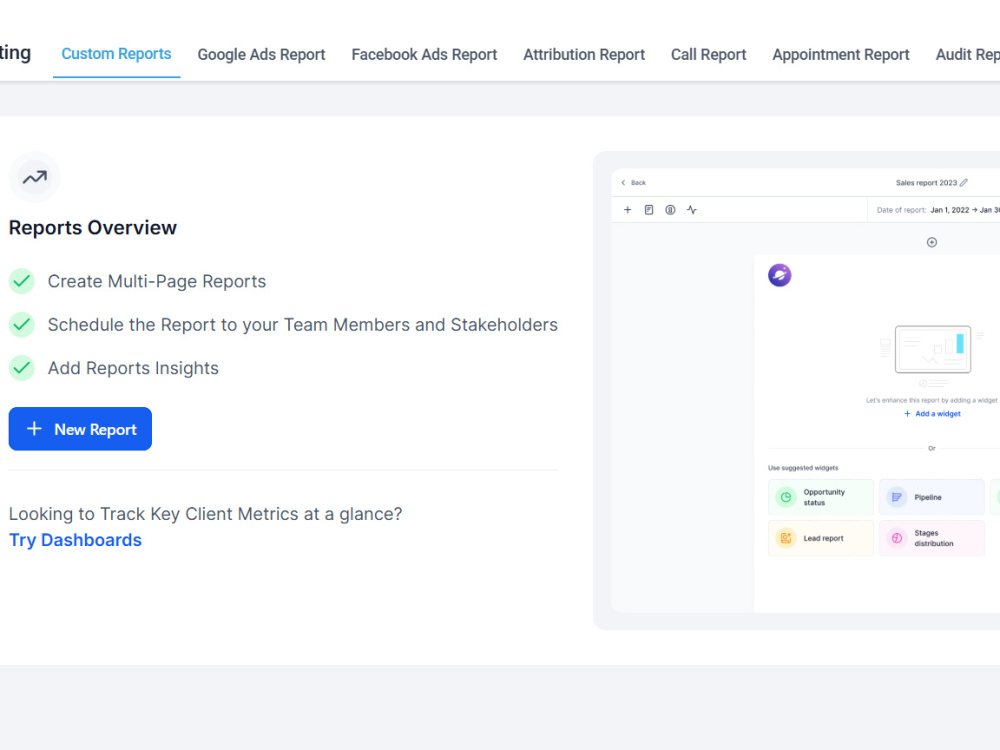Go to Attribution Report tab
The width and height of the screenshot is (1000, 750).
tap(584, 55)
